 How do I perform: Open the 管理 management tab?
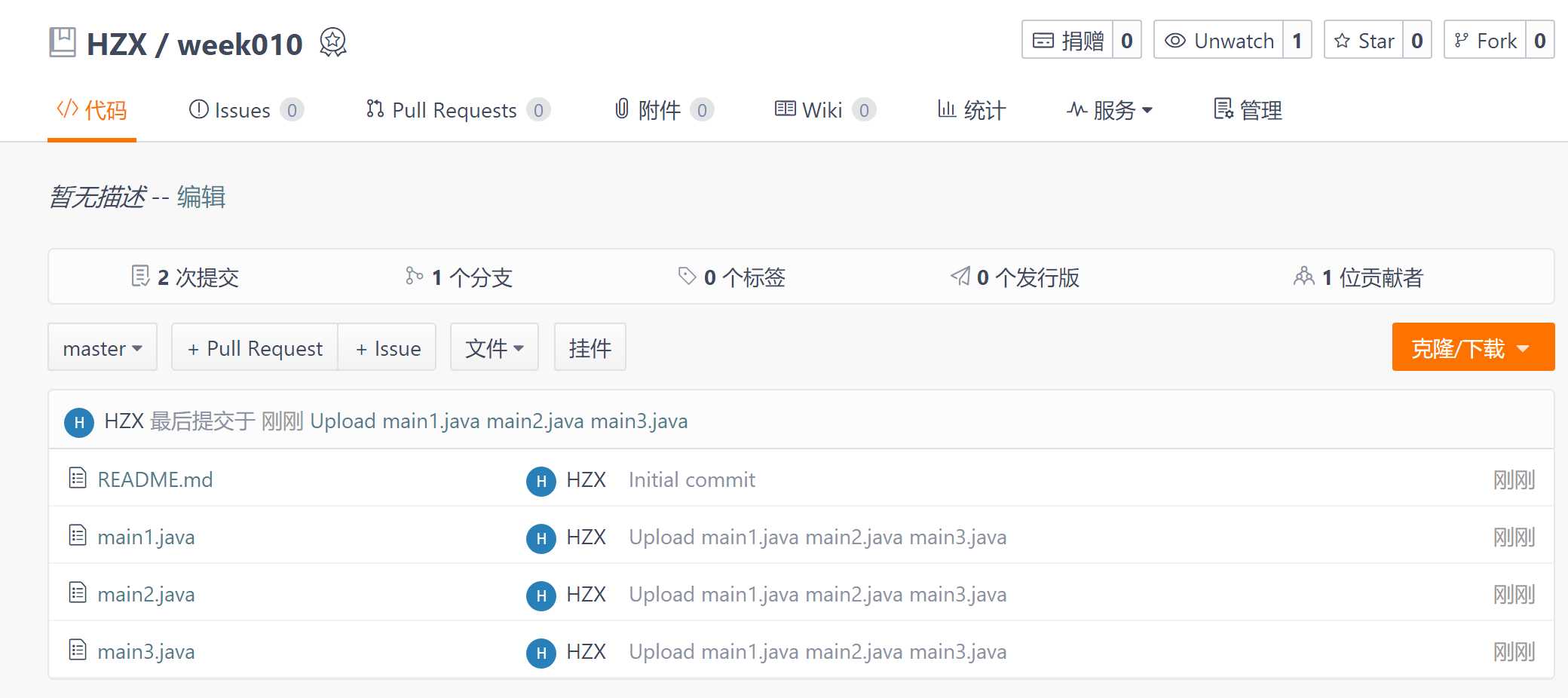(1248, 110)
